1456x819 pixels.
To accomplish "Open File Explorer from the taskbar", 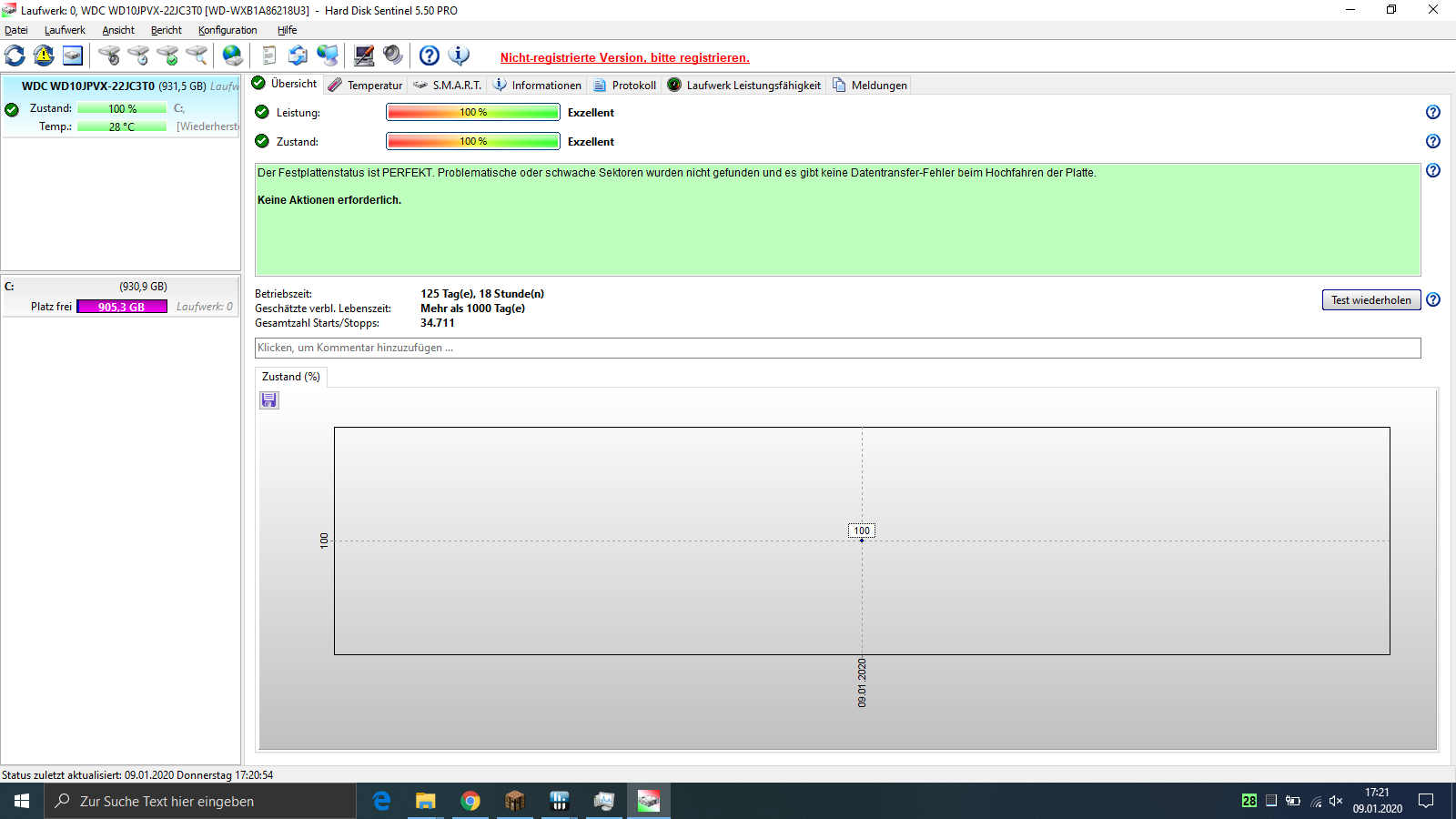I will (x=426, y=801).
